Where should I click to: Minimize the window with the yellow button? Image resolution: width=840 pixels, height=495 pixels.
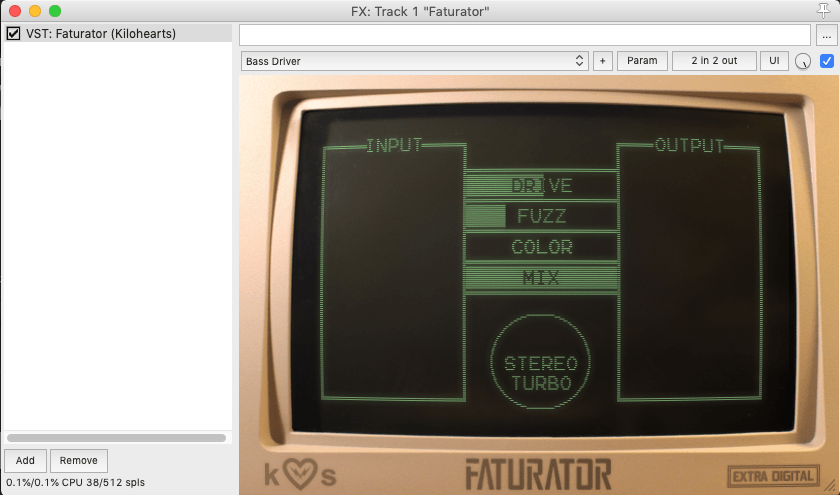pyautogui.click(x=35, y=11)
